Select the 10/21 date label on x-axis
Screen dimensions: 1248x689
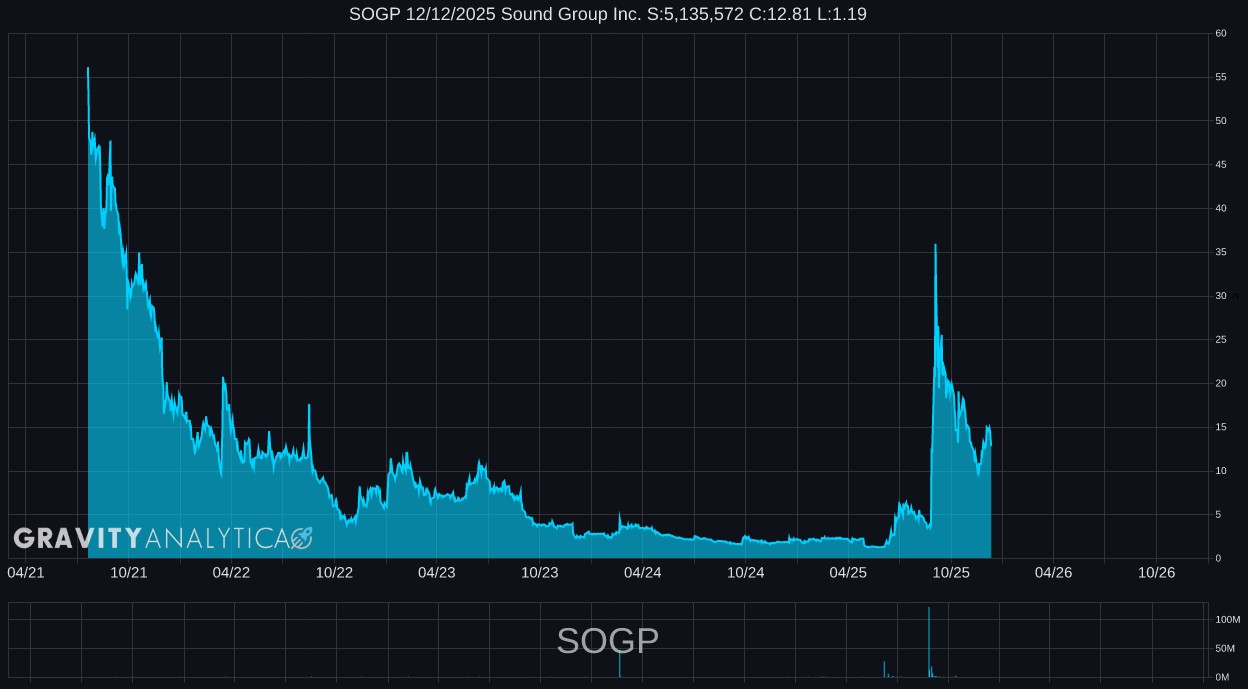pos(129,573)
